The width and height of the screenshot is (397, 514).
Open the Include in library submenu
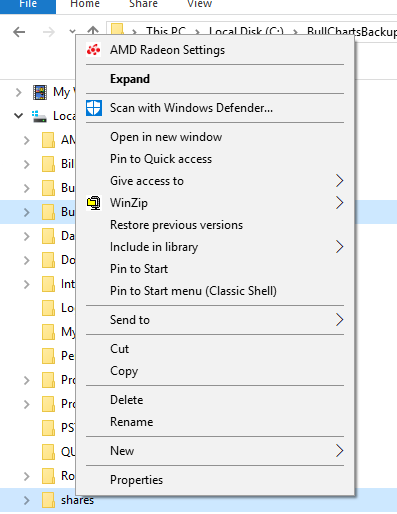pos(215,247)
